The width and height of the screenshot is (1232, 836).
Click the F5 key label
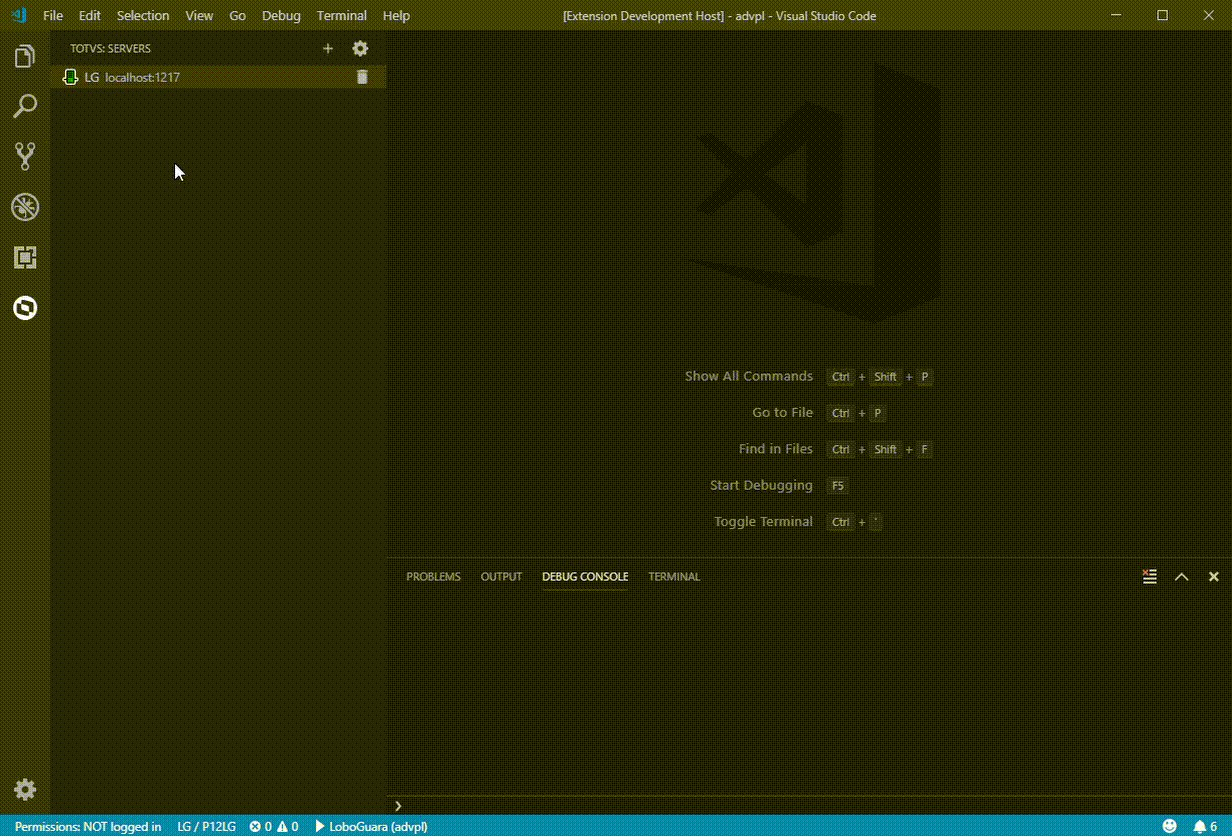click(837, 486)
